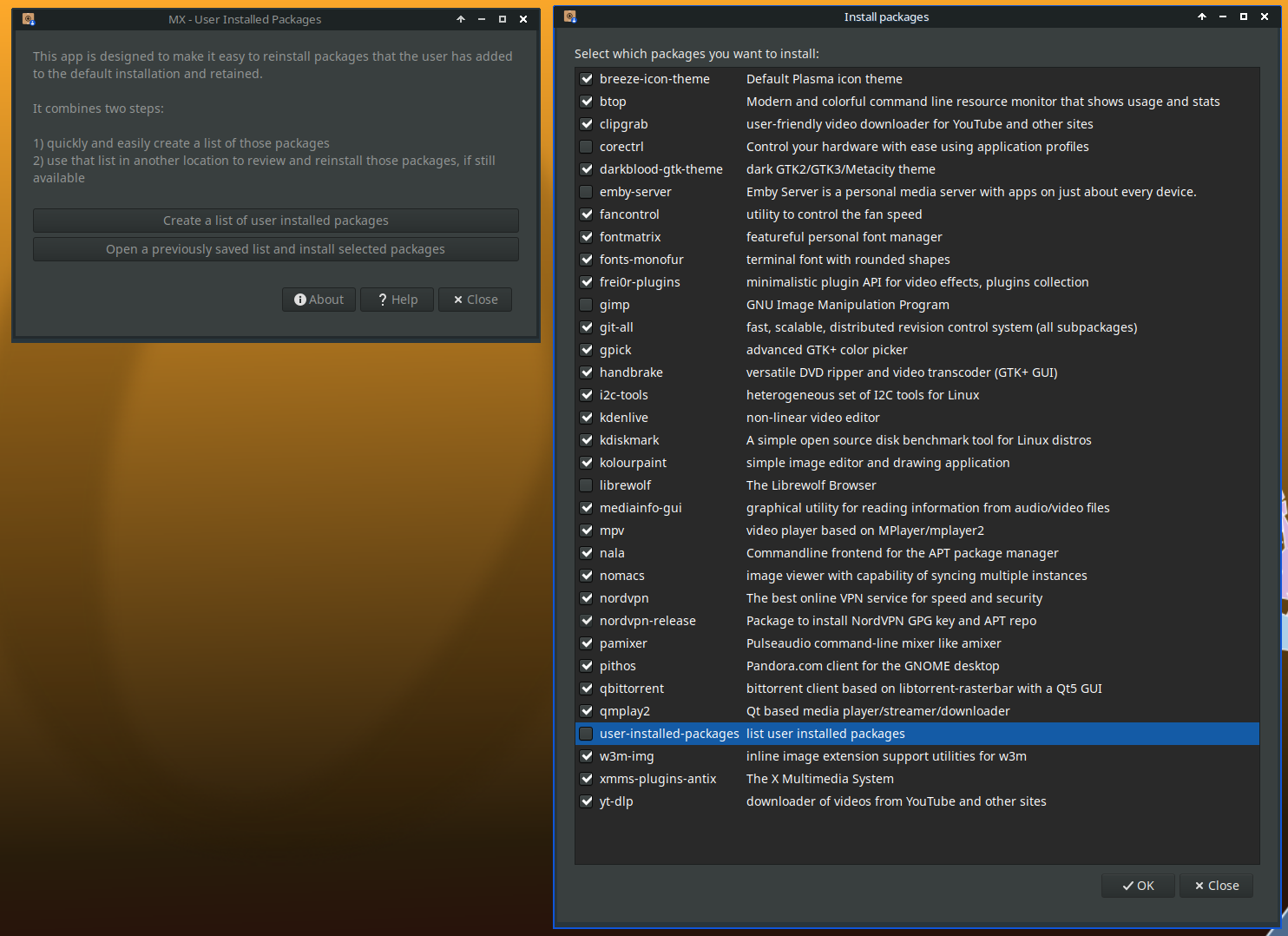Uncheck the kdenlive checkbox

point(587,418)
